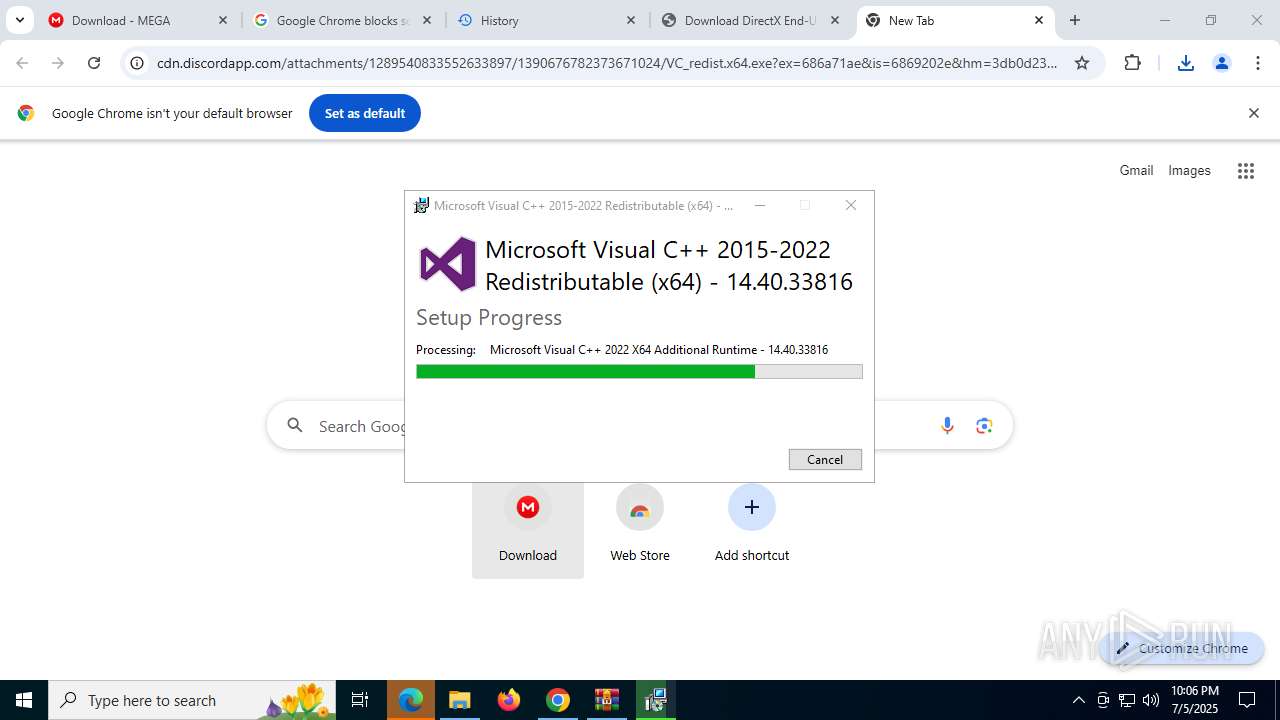Open the Windows Start menu
Image resolution: width=1280 pixels, height=720 pixels.
24,700
